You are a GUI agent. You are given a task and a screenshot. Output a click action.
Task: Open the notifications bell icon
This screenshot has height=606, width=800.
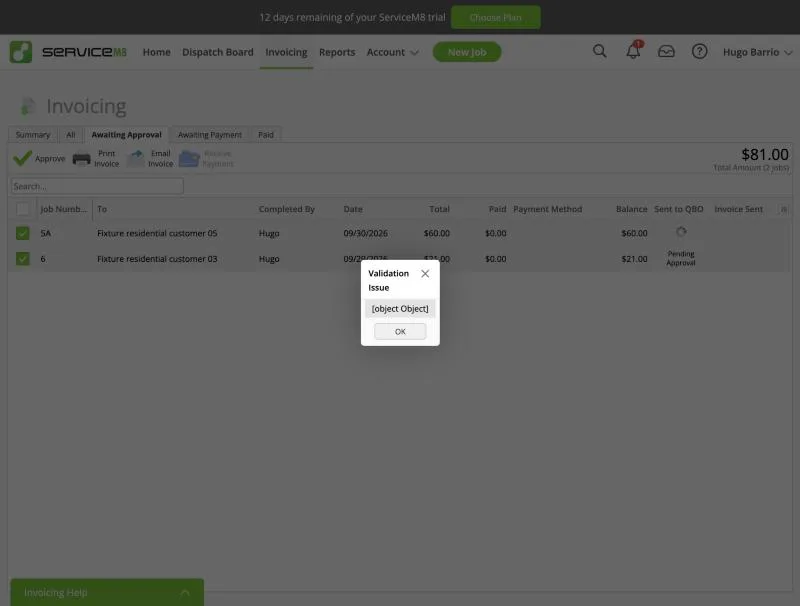pos(633,51)
